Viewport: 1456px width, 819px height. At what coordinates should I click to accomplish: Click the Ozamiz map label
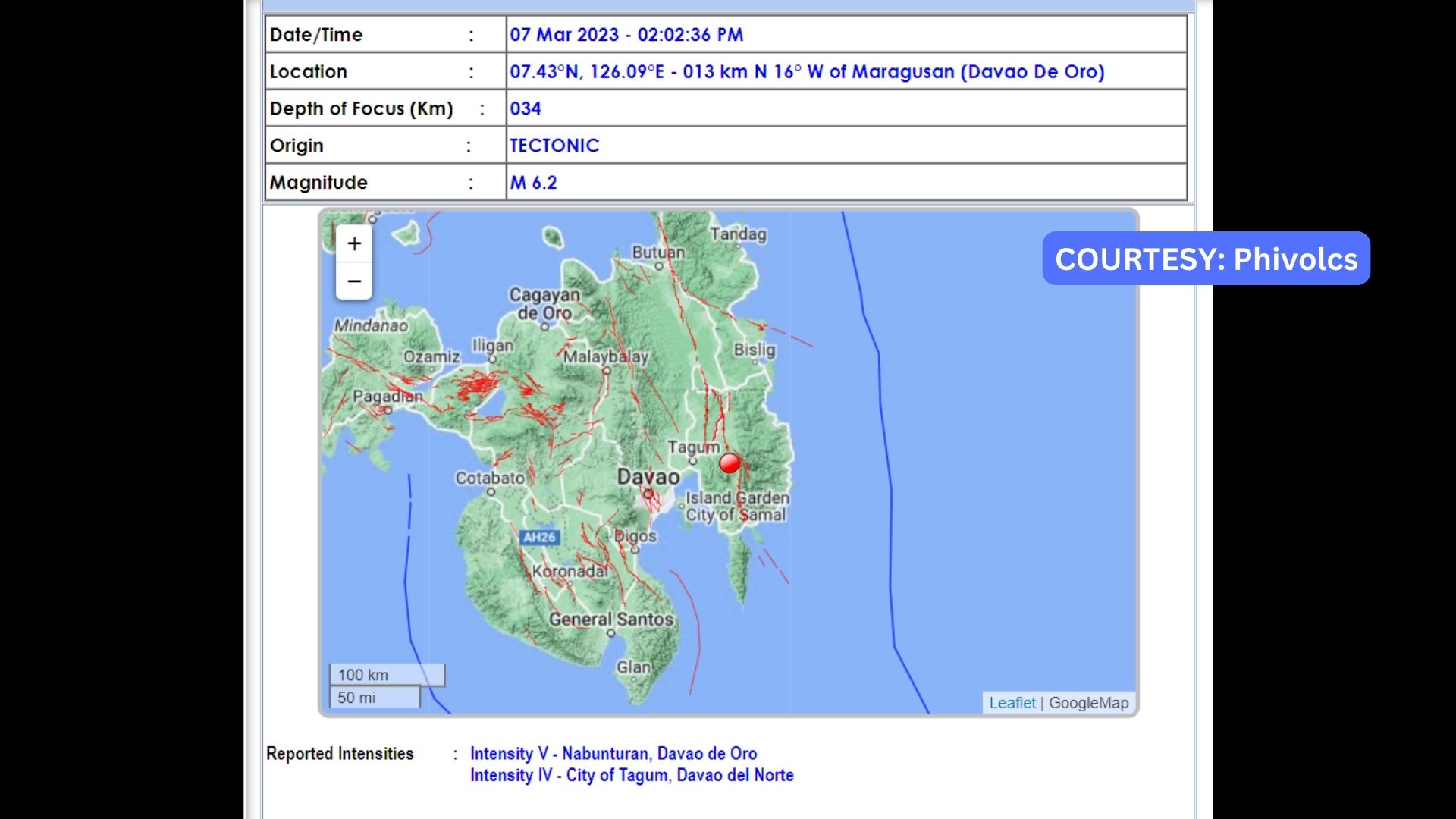[x=431, y=356]
